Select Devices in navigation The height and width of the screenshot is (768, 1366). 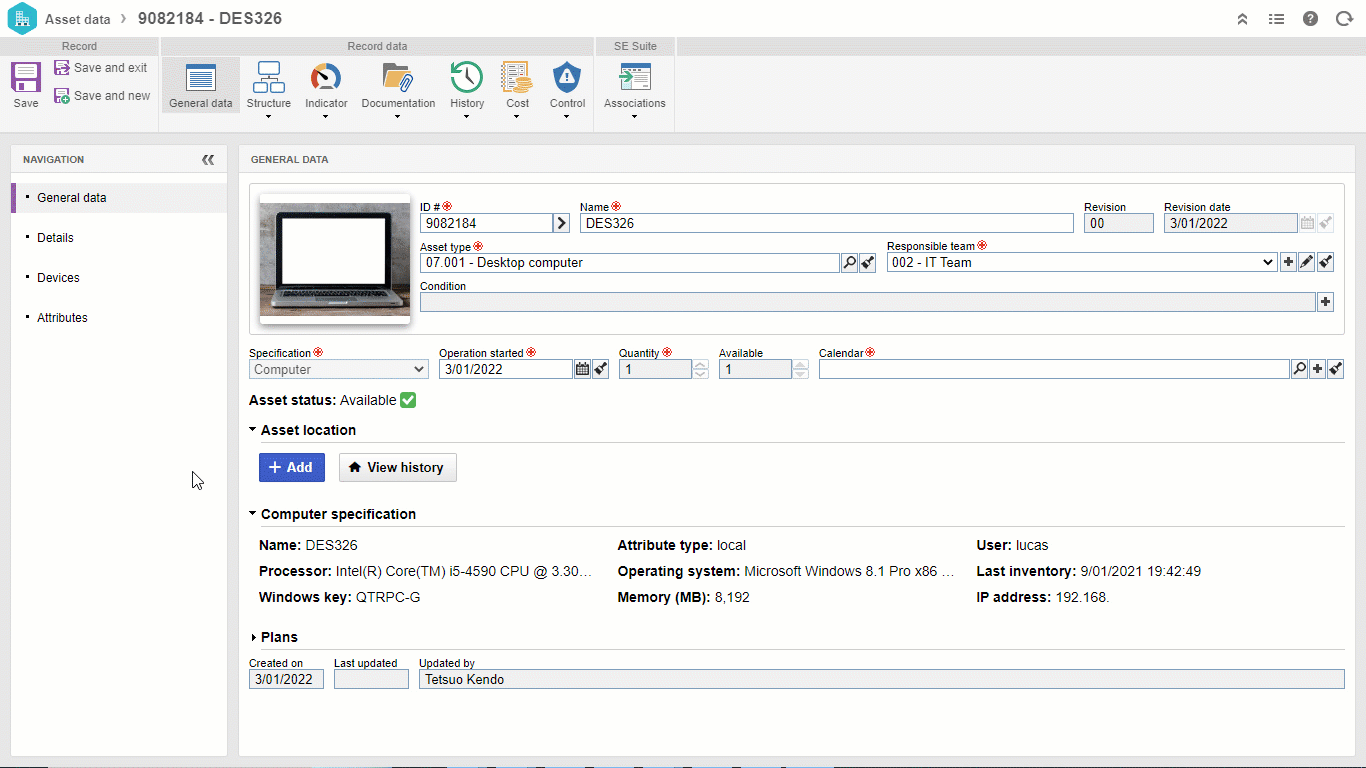click(x=119, y=278)
